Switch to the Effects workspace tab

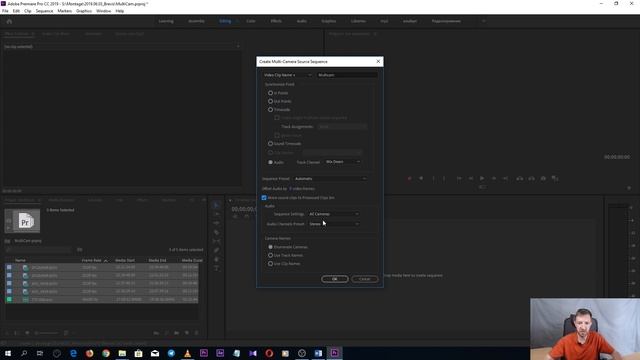pos(276,21)
